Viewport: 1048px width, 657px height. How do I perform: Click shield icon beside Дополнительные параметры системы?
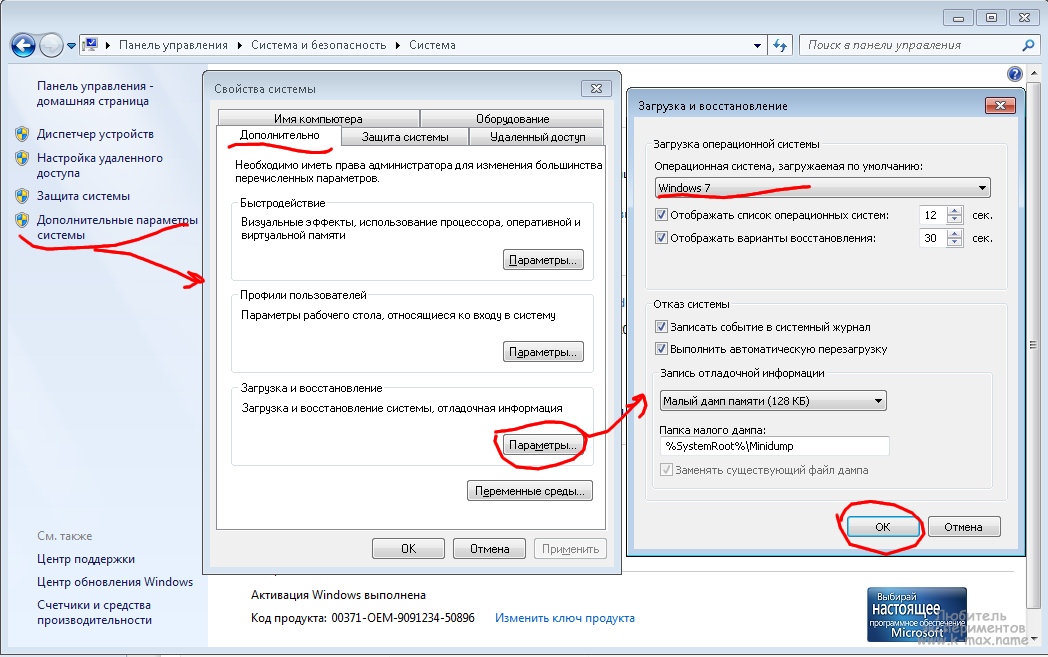point(22,220)
